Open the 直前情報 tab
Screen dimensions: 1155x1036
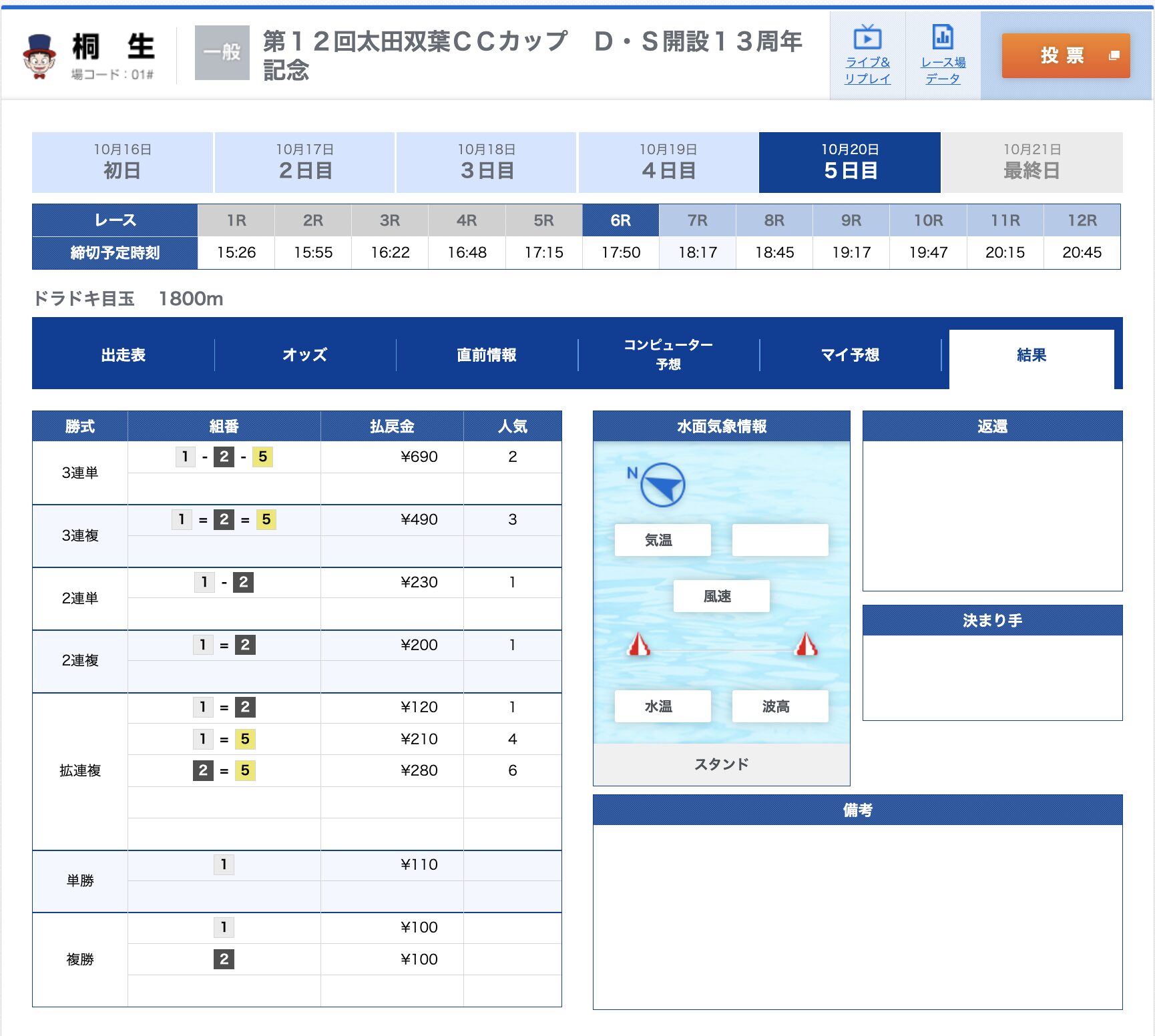pos(487,355)
